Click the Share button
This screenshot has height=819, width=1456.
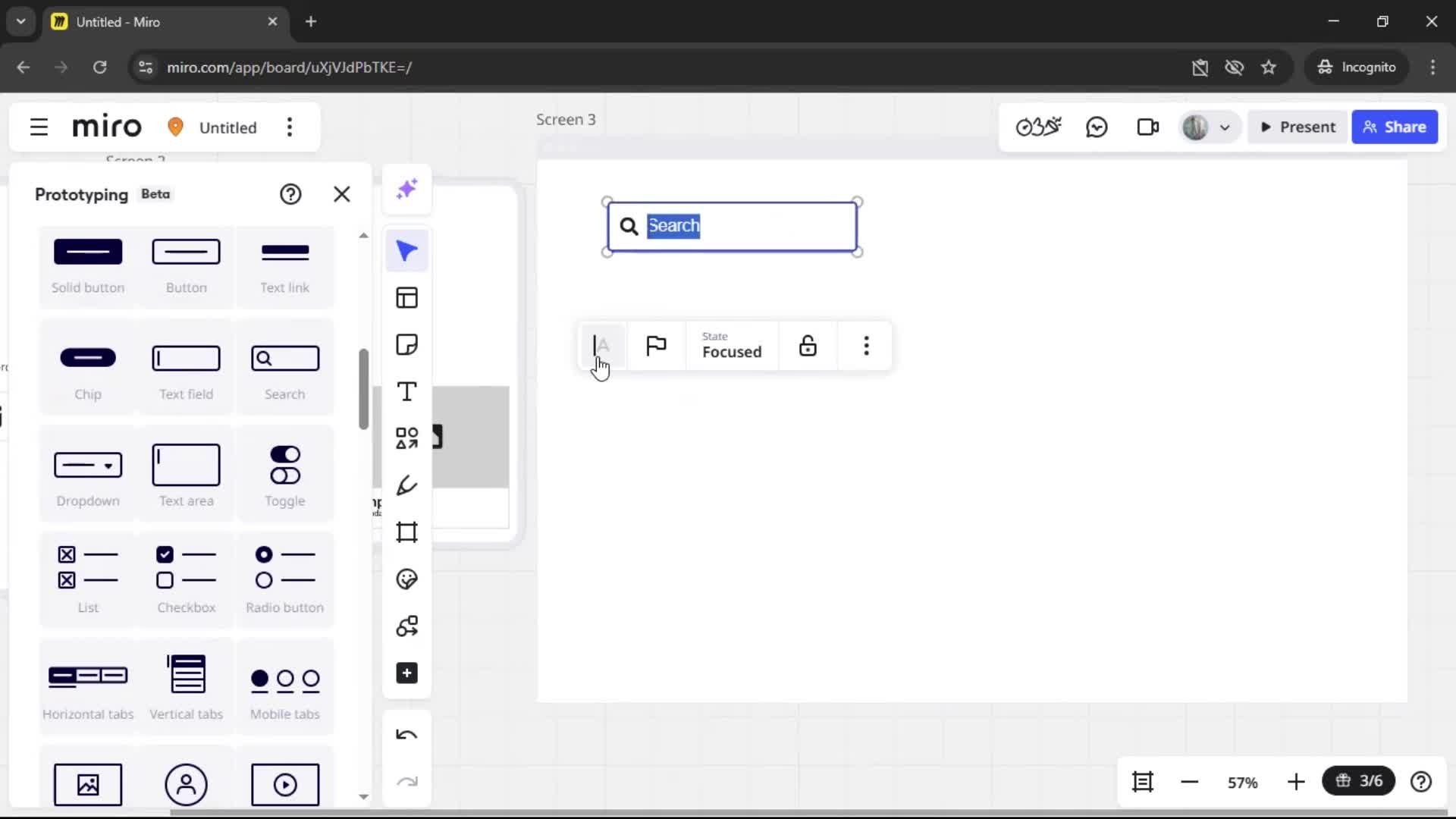click(1395, 127)
